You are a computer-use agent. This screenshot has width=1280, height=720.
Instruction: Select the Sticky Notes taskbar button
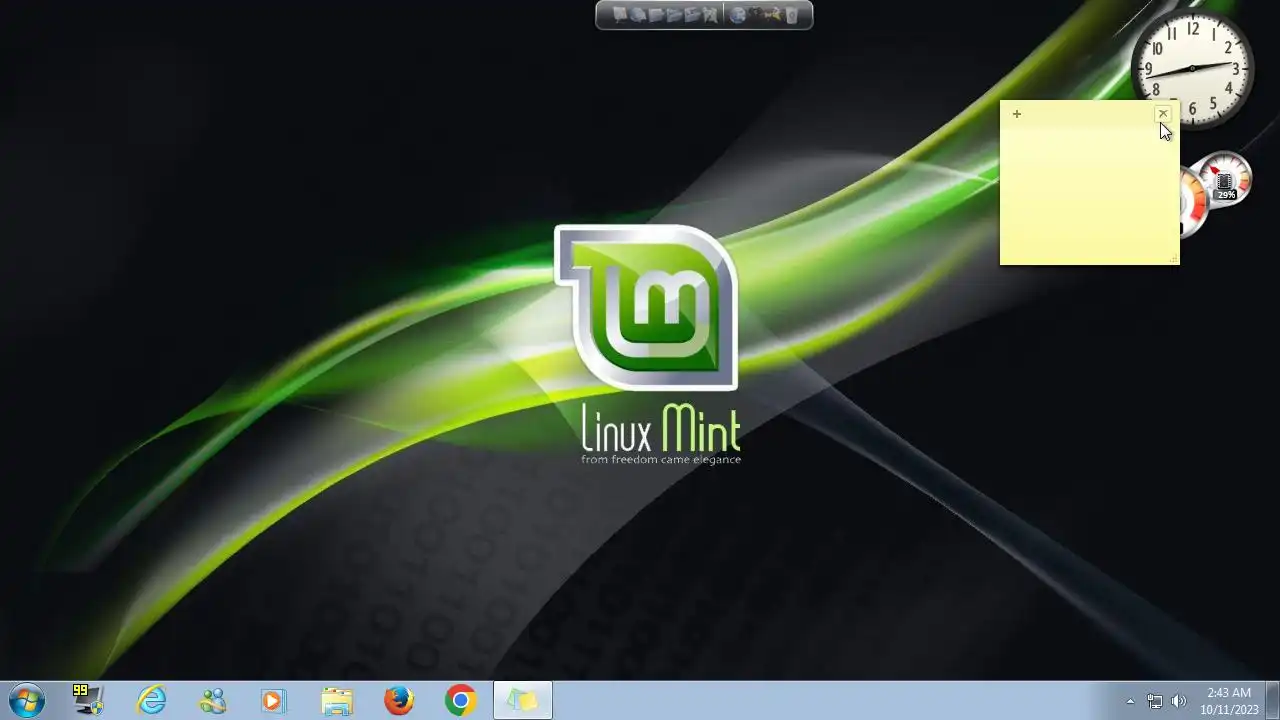(x=523, y=701)
